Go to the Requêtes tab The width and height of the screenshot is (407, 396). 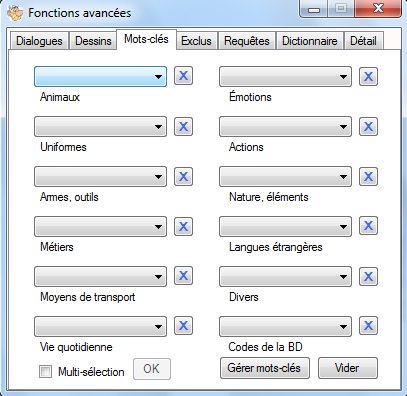pos(247,41)
